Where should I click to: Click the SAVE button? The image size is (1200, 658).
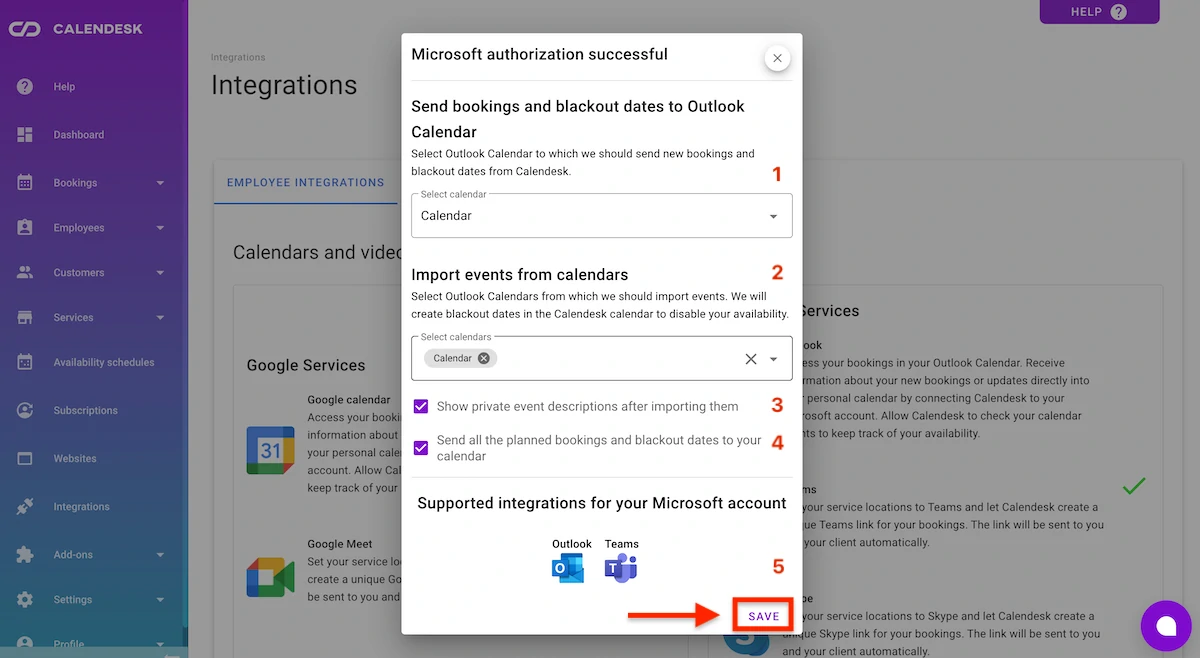(x=762, y=616)
